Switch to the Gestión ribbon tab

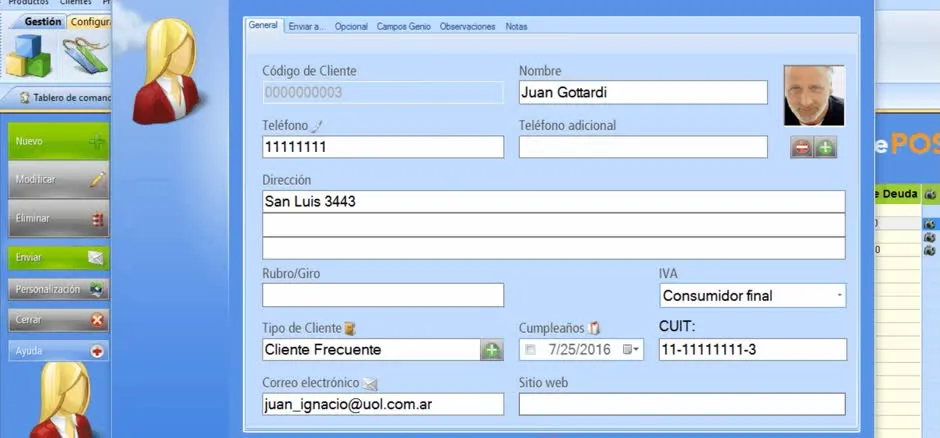pos(43,22)
